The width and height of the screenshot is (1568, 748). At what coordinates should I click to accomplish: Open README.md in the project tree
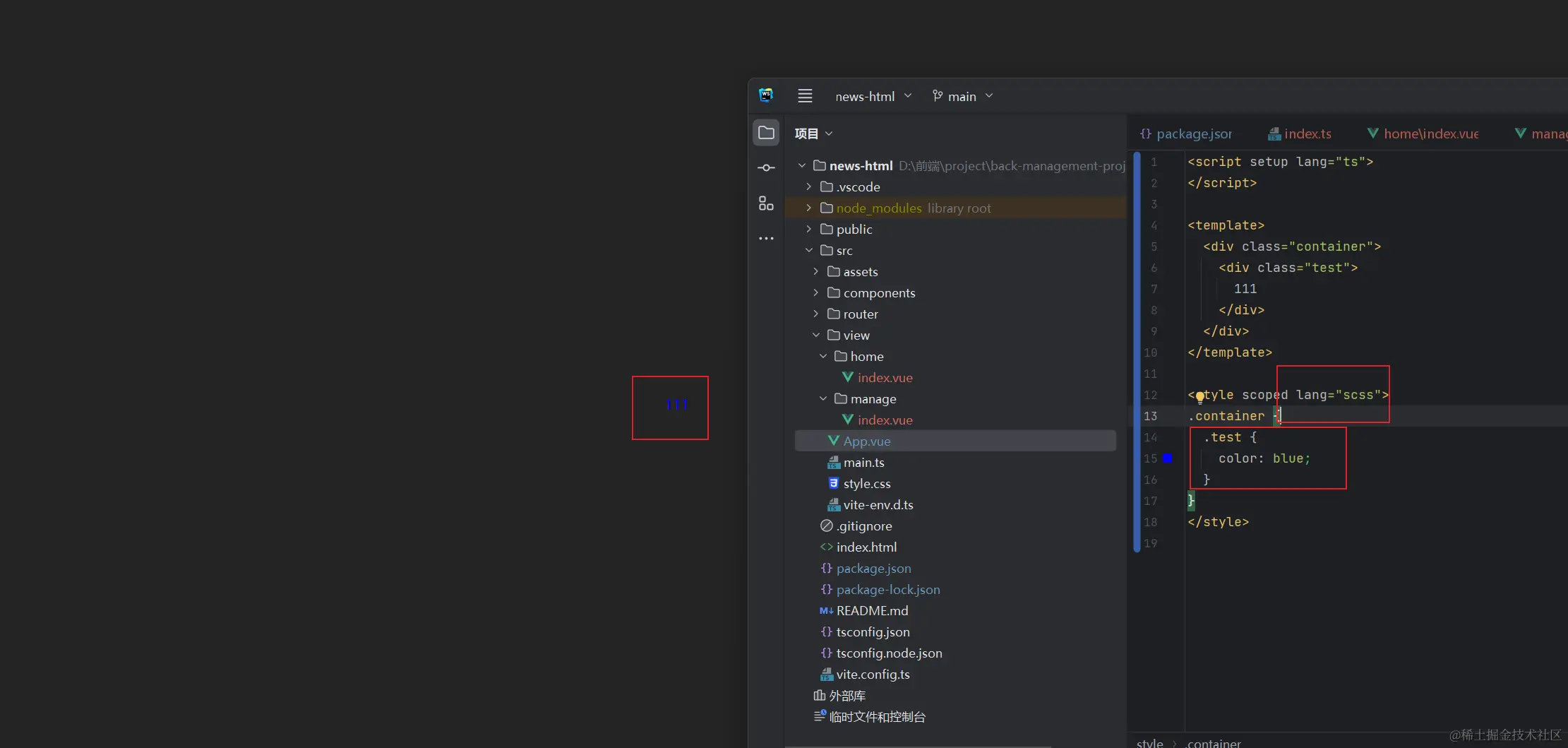[864, 611]
